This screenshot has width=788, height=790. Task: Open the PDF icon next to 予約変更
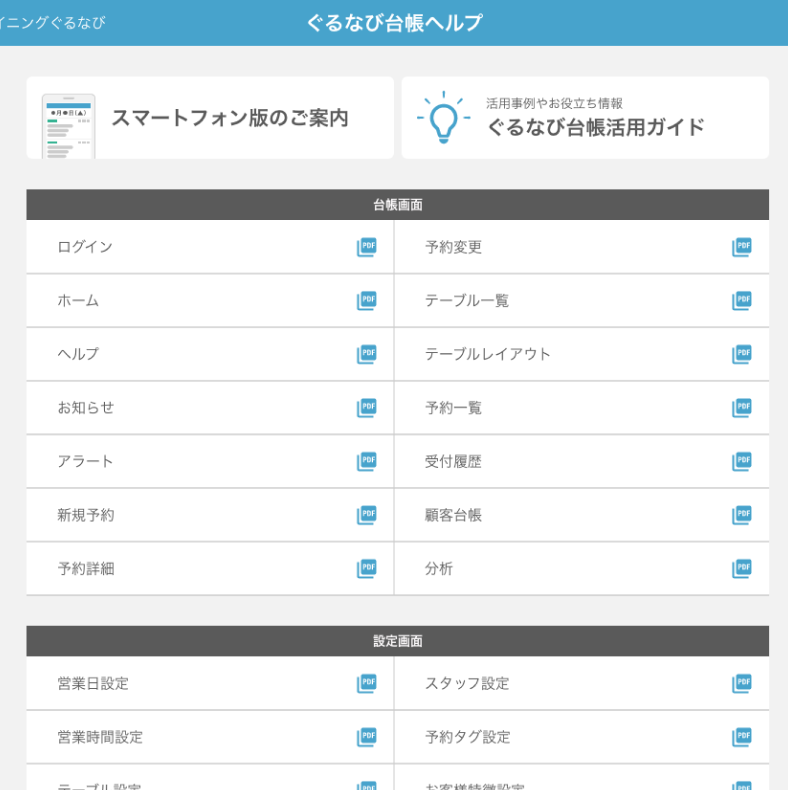click(741, 247)
